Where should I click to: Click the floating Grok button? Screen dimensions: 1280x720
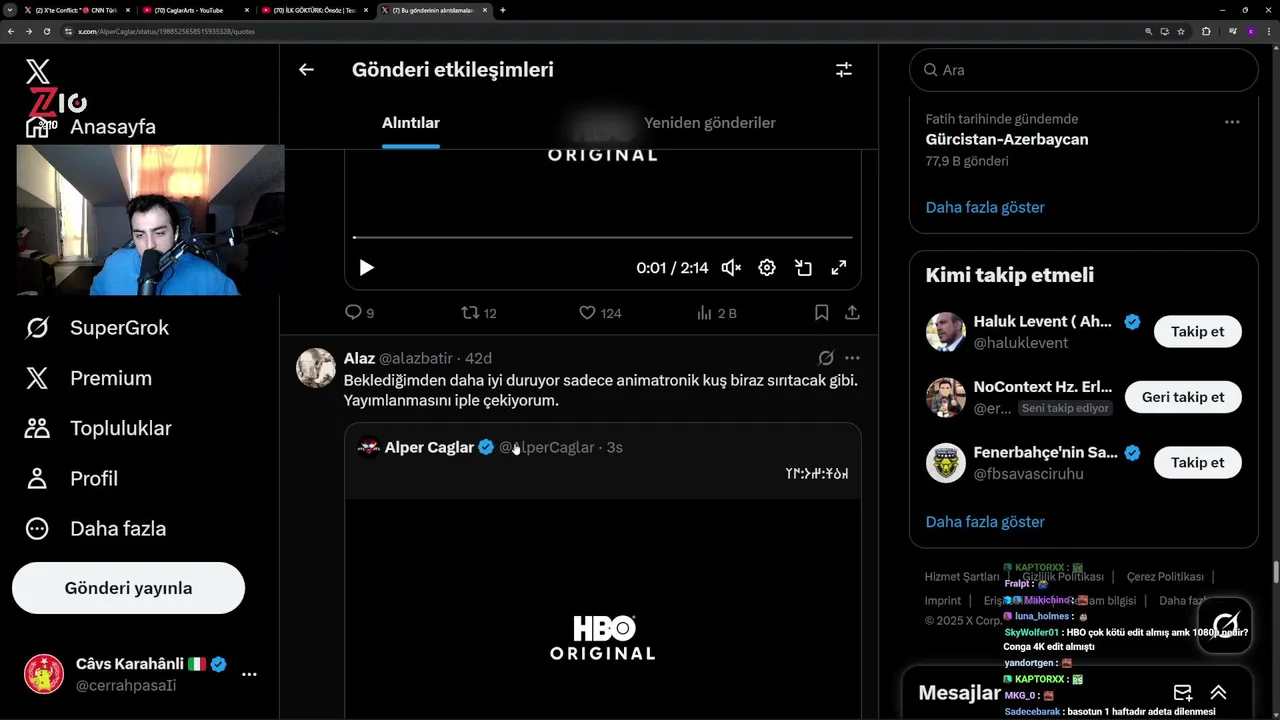pos(1225,626)
